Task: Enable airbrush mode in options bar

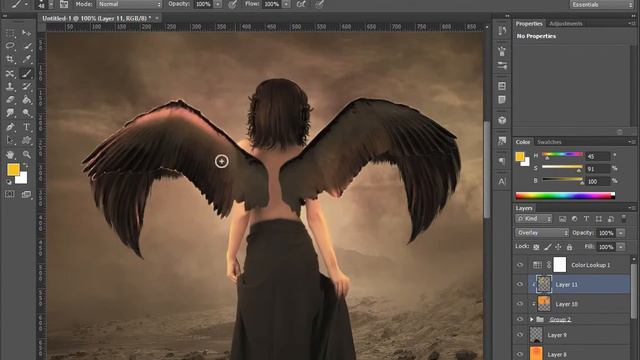Action: (301, 4)
